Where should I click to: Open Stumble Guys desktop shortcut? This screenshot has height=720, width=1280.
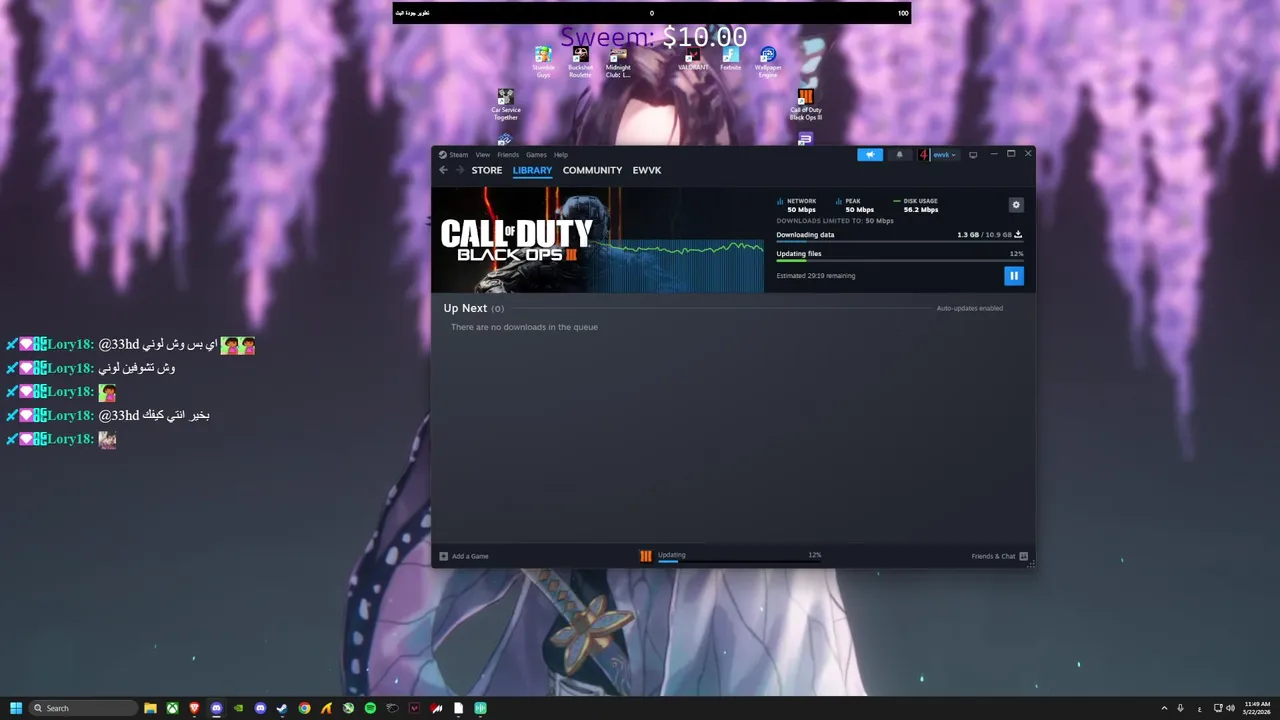pyautogui.click(x=543, y=62)
